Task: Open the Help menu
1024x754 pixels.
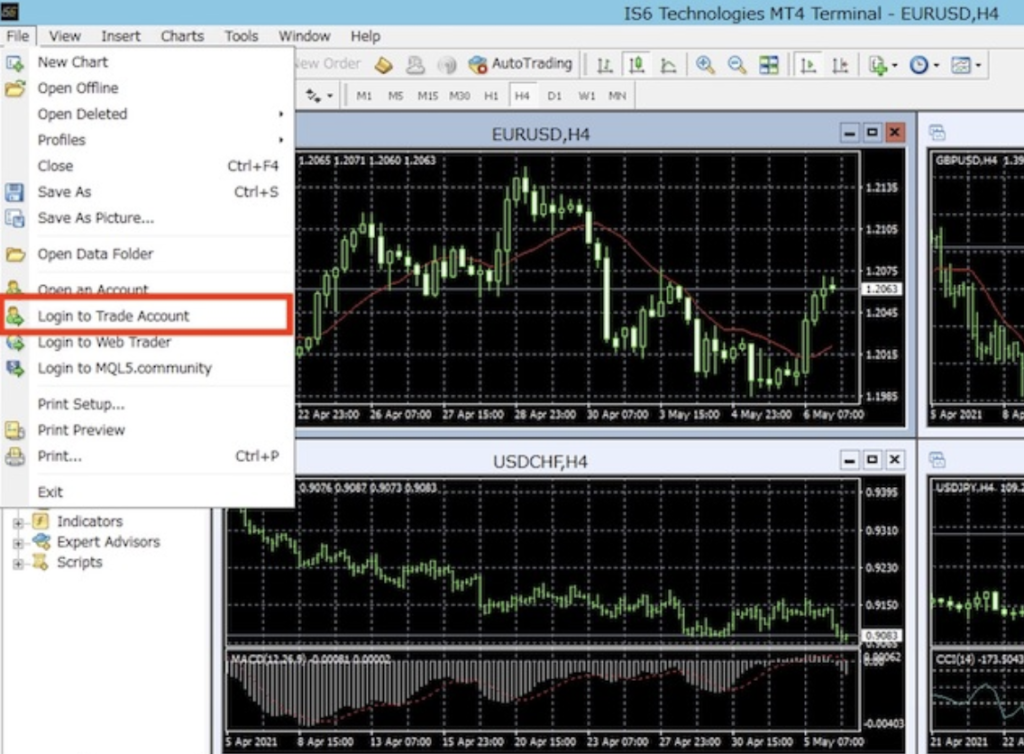Action: 365,36
